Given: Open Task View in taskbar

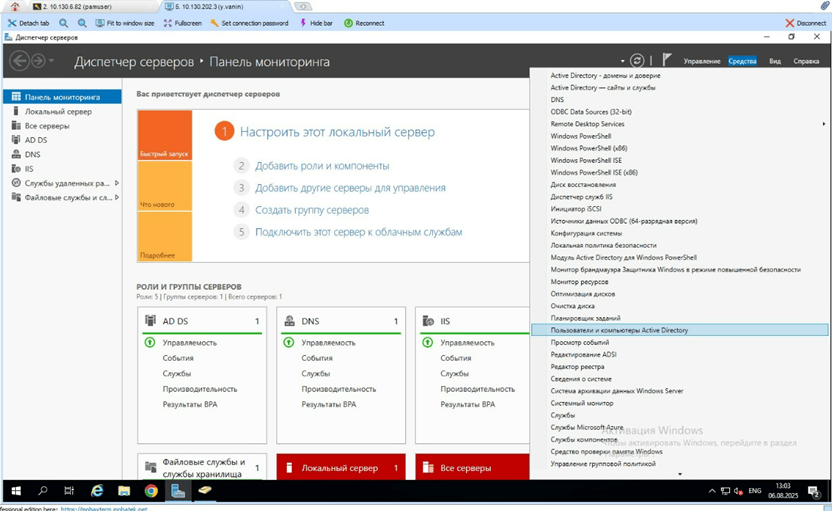Looking at the screenshot, I should point(69,491).
